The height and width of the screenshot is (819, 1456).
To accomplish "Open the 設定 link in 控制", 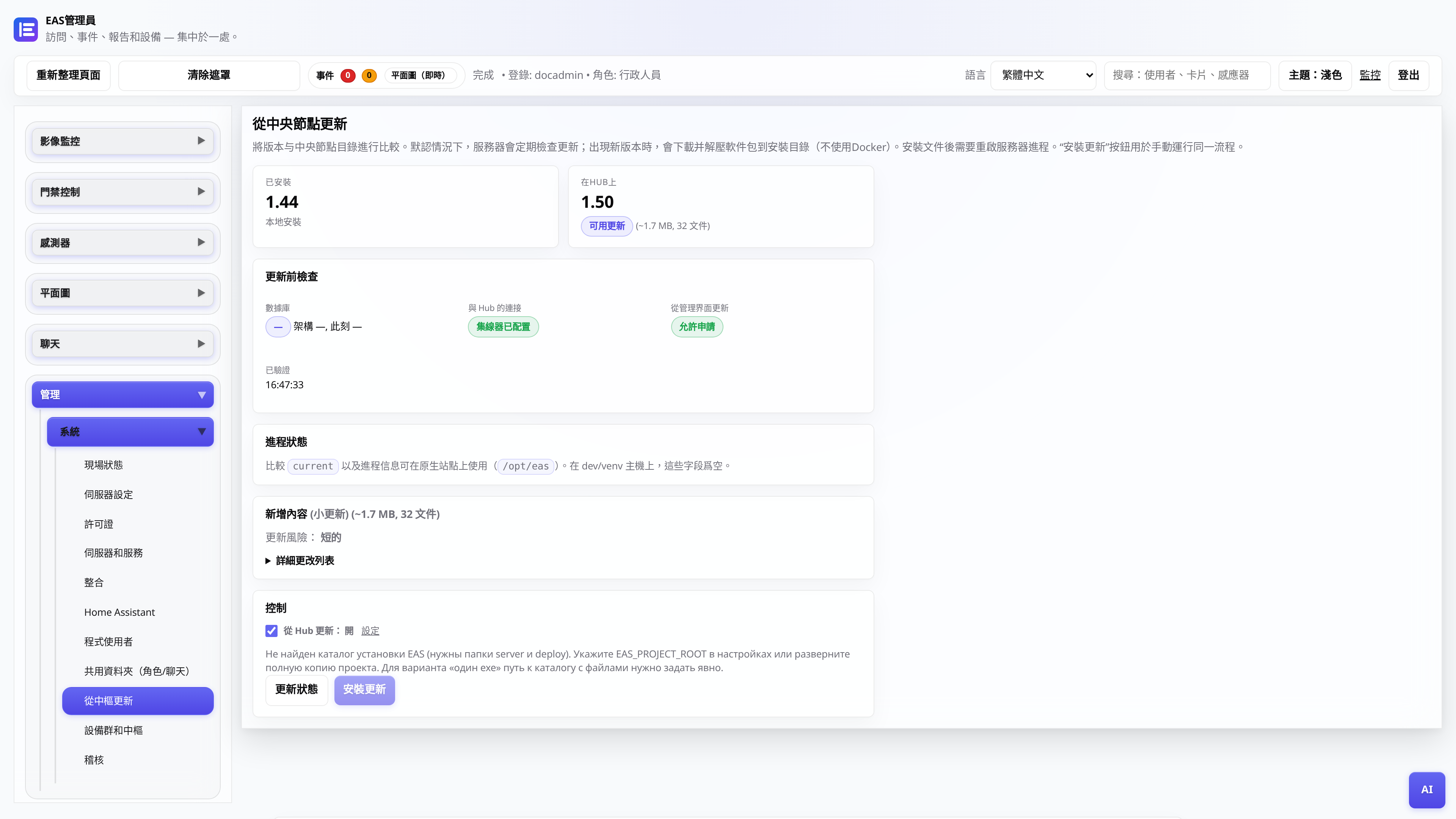I will pos(370,631).
